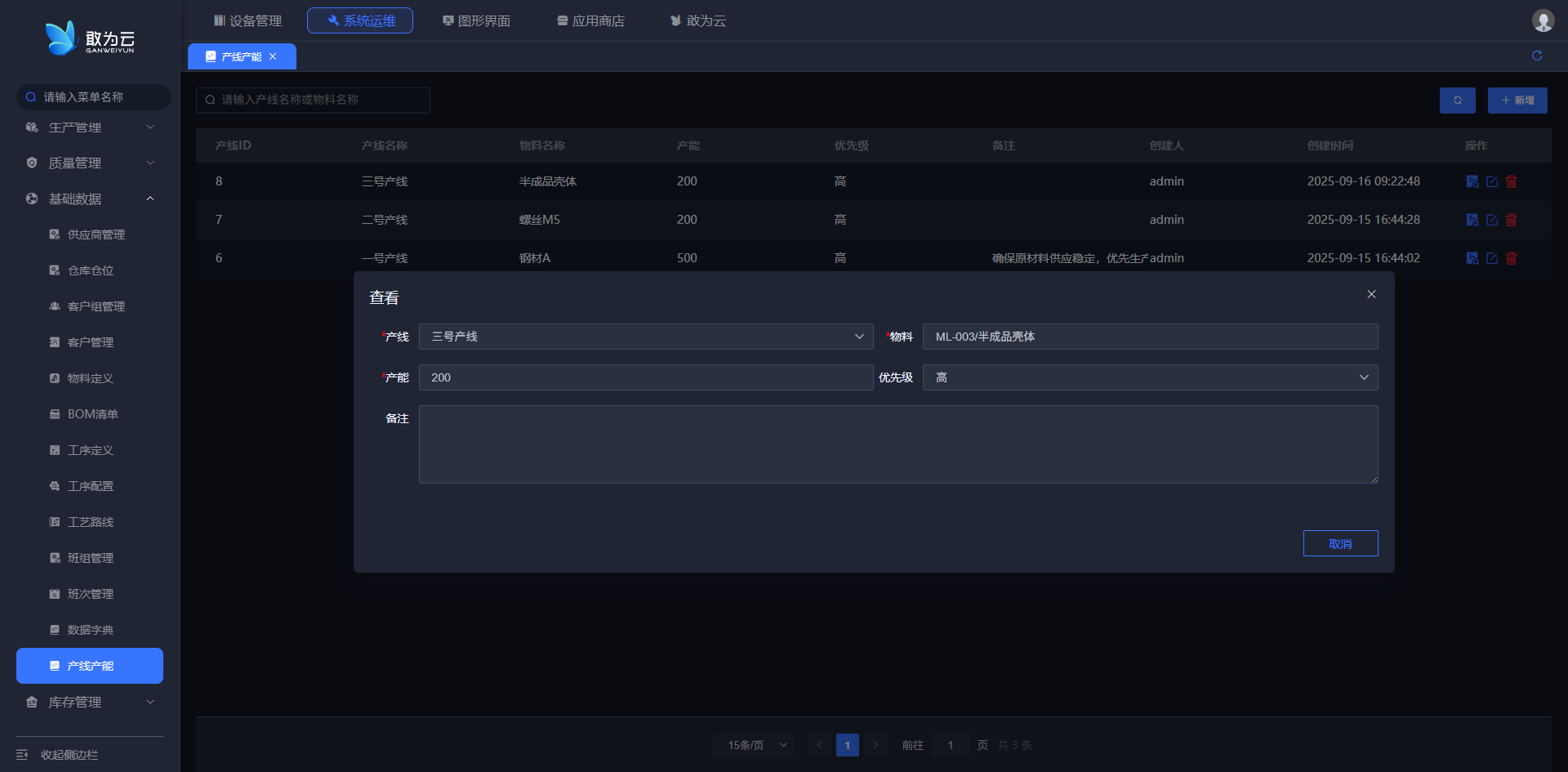The height and width of the screenshot is (772, 1568).
Task: Click the page reload icon at top right
Action: [x=1537, y=56]
